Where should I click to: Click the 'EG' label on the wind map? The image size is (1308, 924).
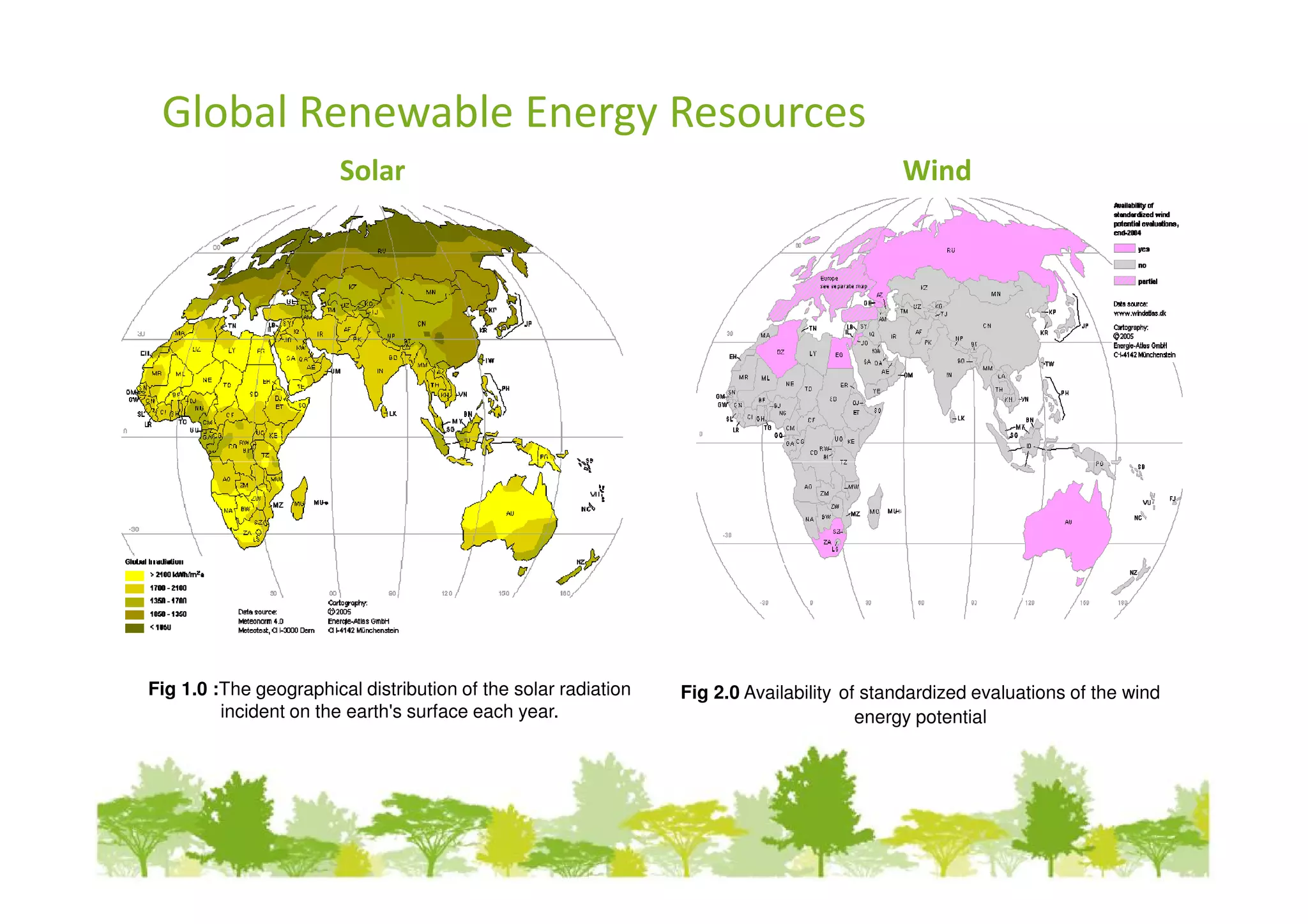point(839,355)
